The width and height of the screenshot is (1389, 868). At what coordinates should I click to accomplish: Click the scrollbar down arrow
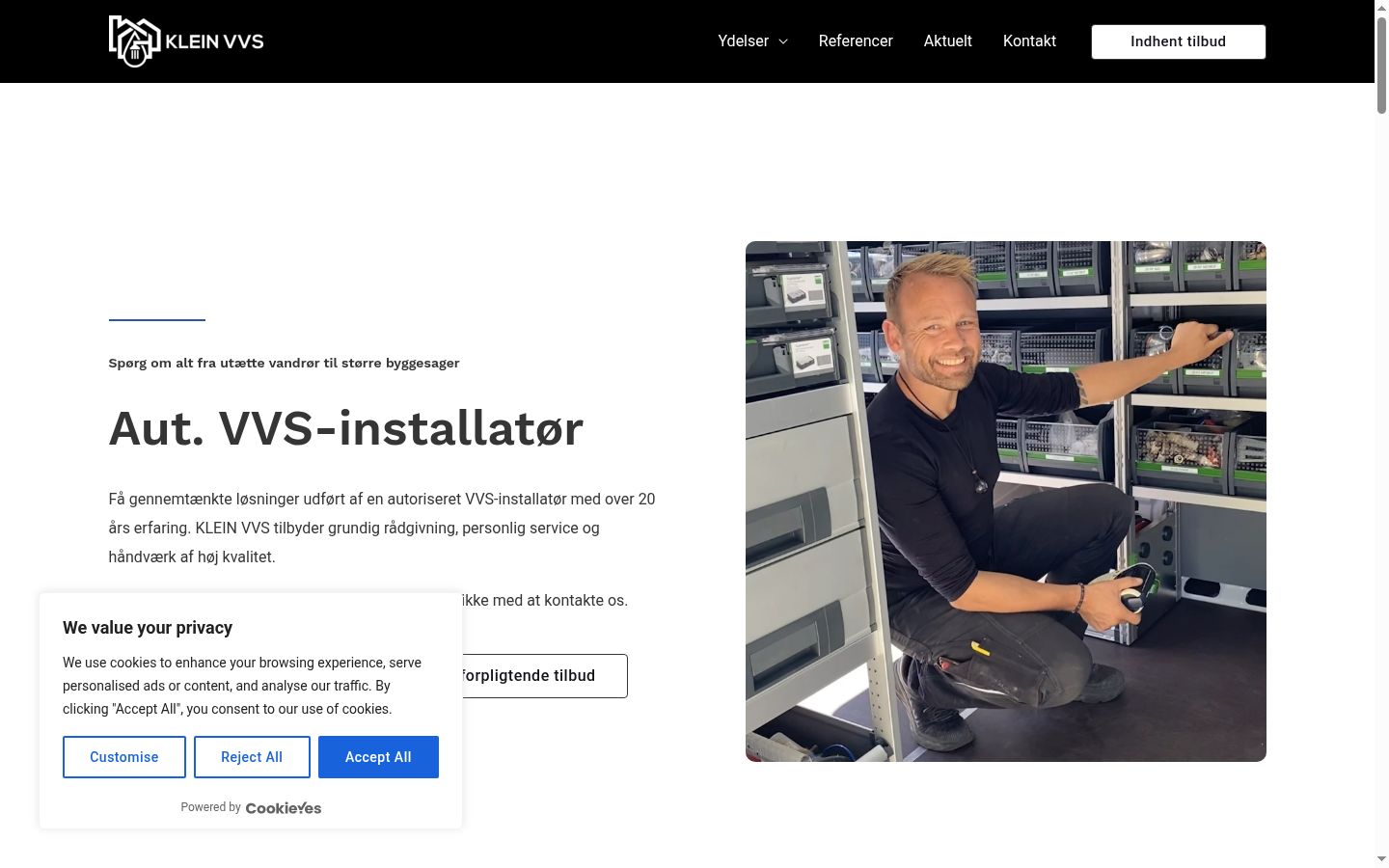[x=1381, y=858]
